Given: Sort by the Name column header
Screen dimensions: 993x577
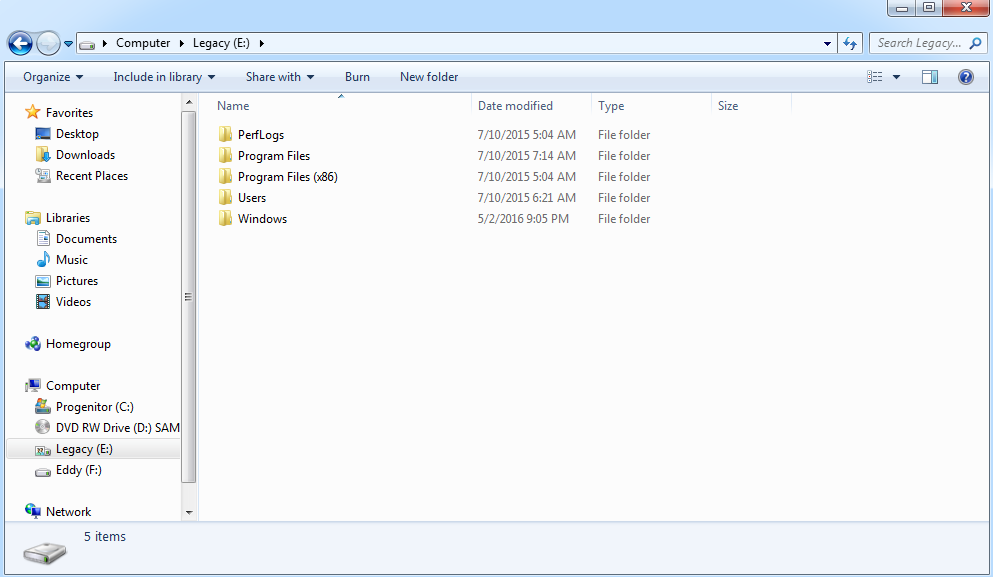Looking at the screenshot, I should point(341,106).
